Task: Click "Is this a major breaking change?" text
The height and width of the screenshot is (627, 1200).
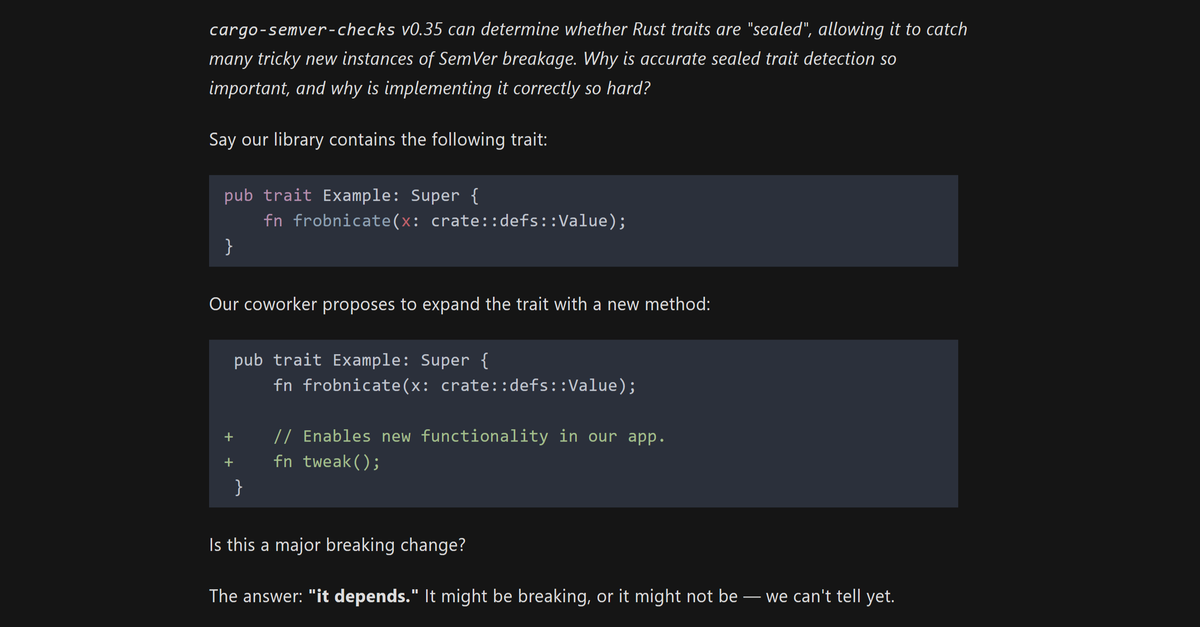Action: coord(336,546)
